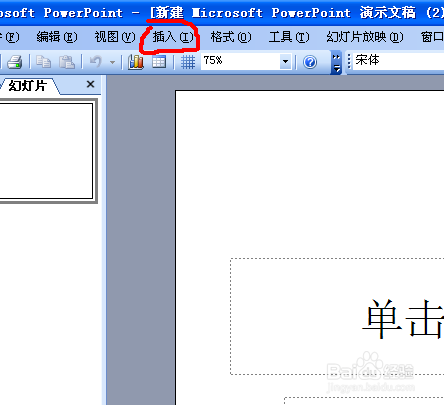The height and width of the screenshot is (405, 444).
Task: Switch to the 幻灯片 tab
Action: pos(27,86)
